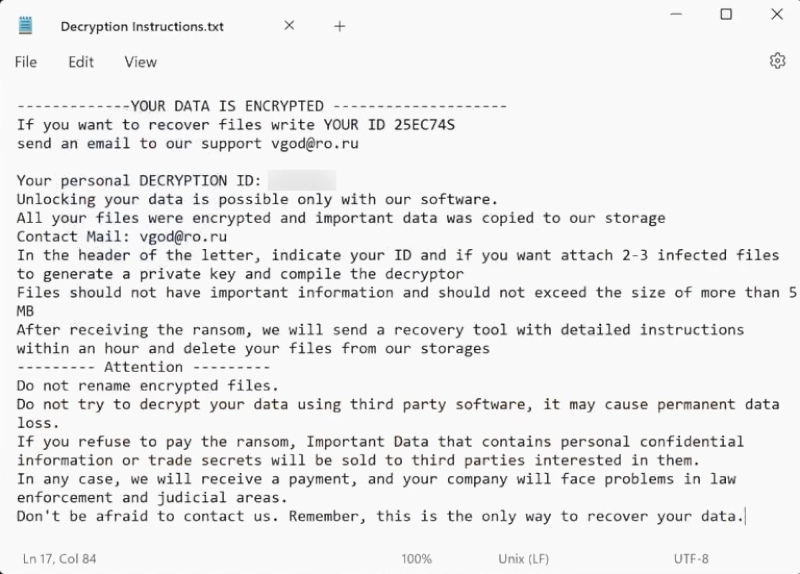Screen dimensions: 800x574
Task: Place cursor on the YOUR DATA IS ENCRYPTED heading
Action: (228, 106)
